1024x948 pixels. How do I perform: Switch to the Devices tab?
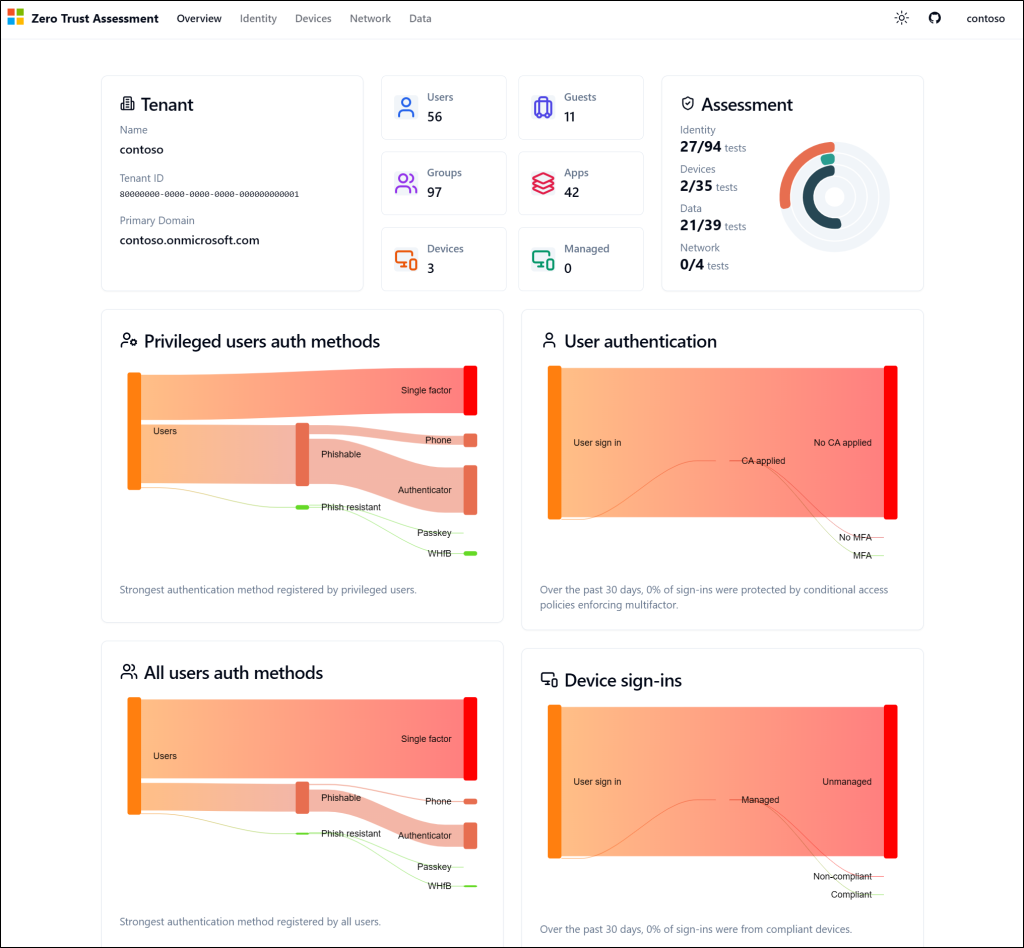click(313, 18)
